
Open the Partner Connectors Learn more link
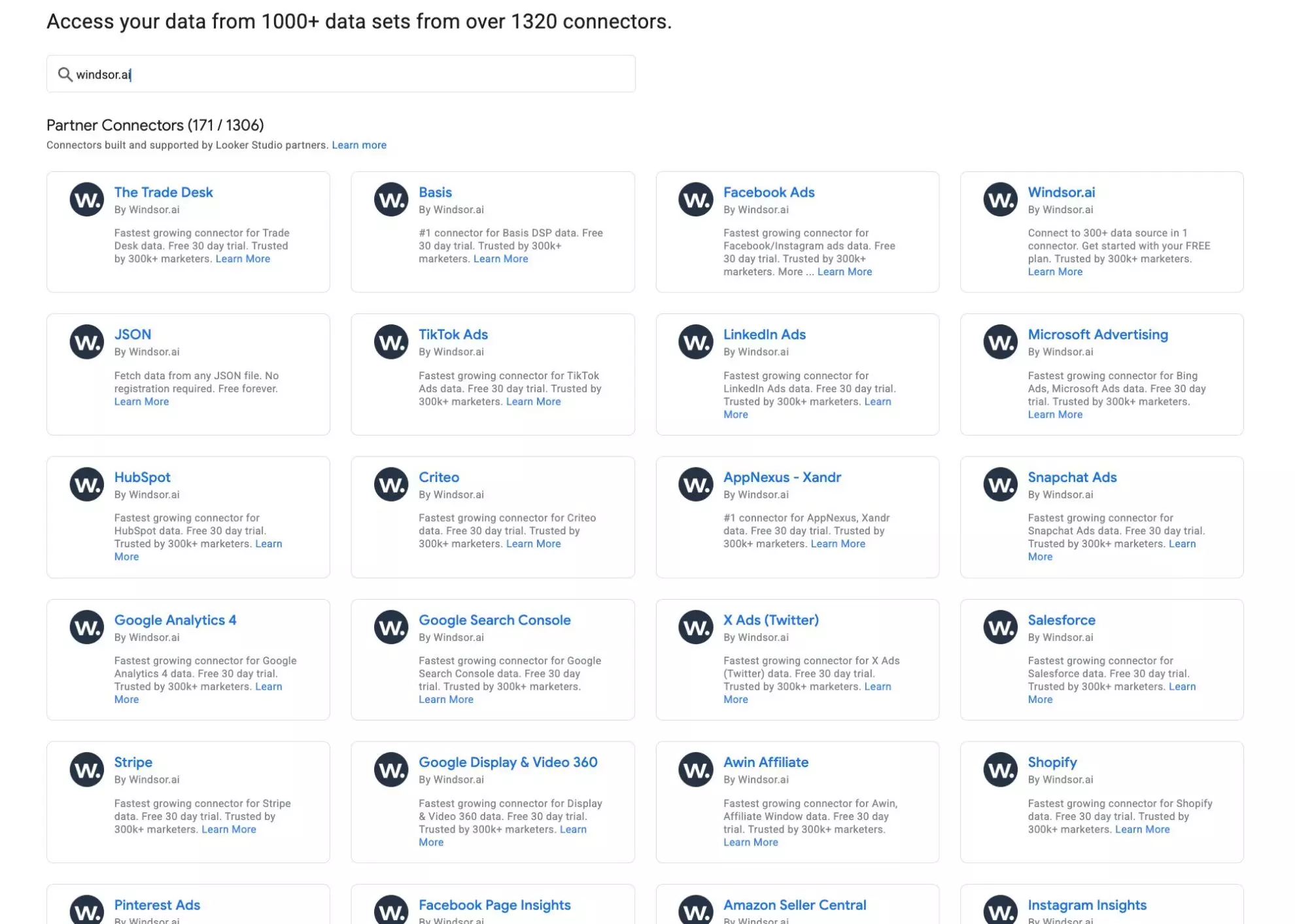tap(359, 145)
